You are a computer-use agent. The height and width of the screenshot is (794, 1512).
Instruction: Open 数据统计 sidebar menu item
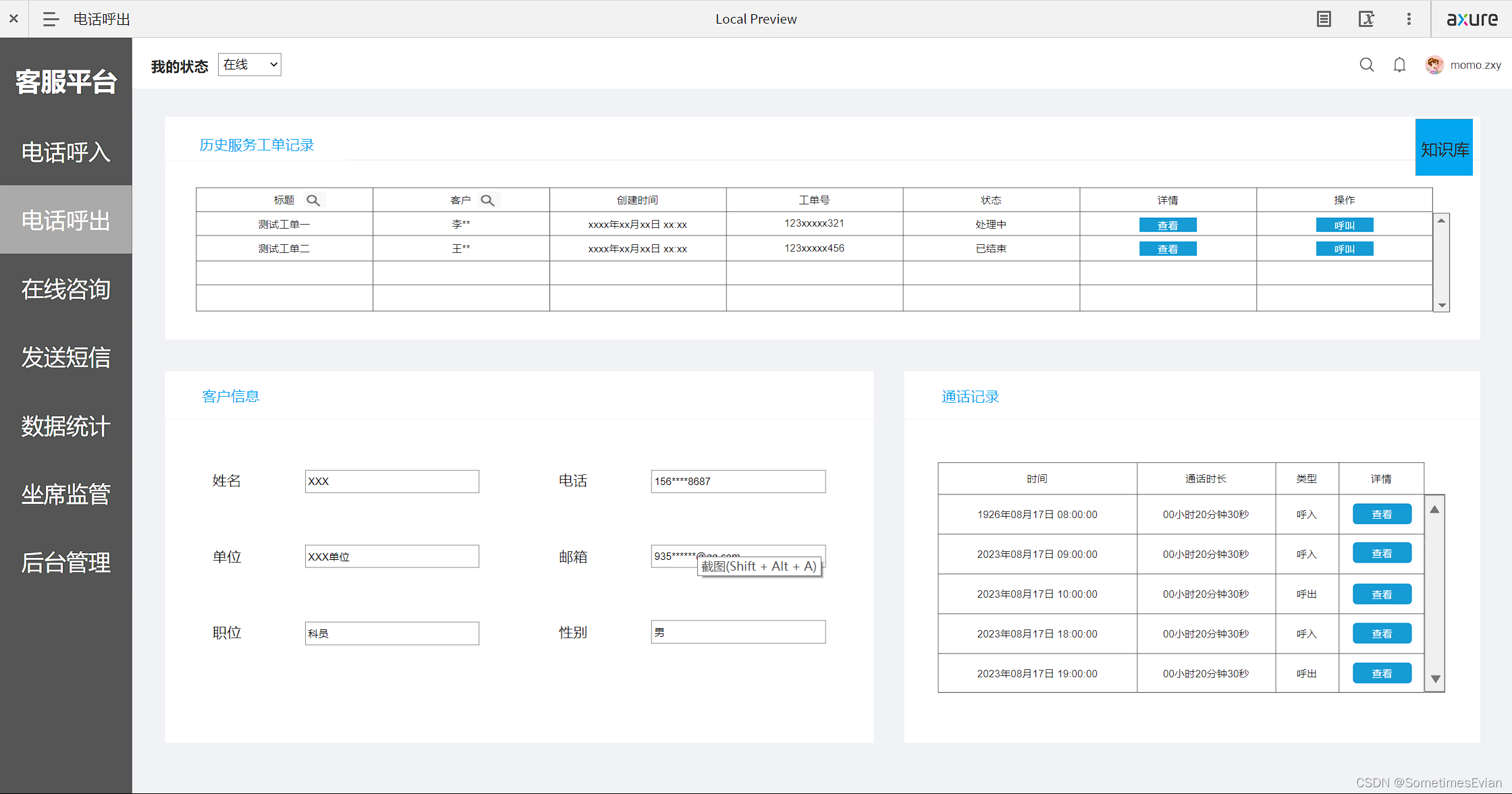coord(65,426)
